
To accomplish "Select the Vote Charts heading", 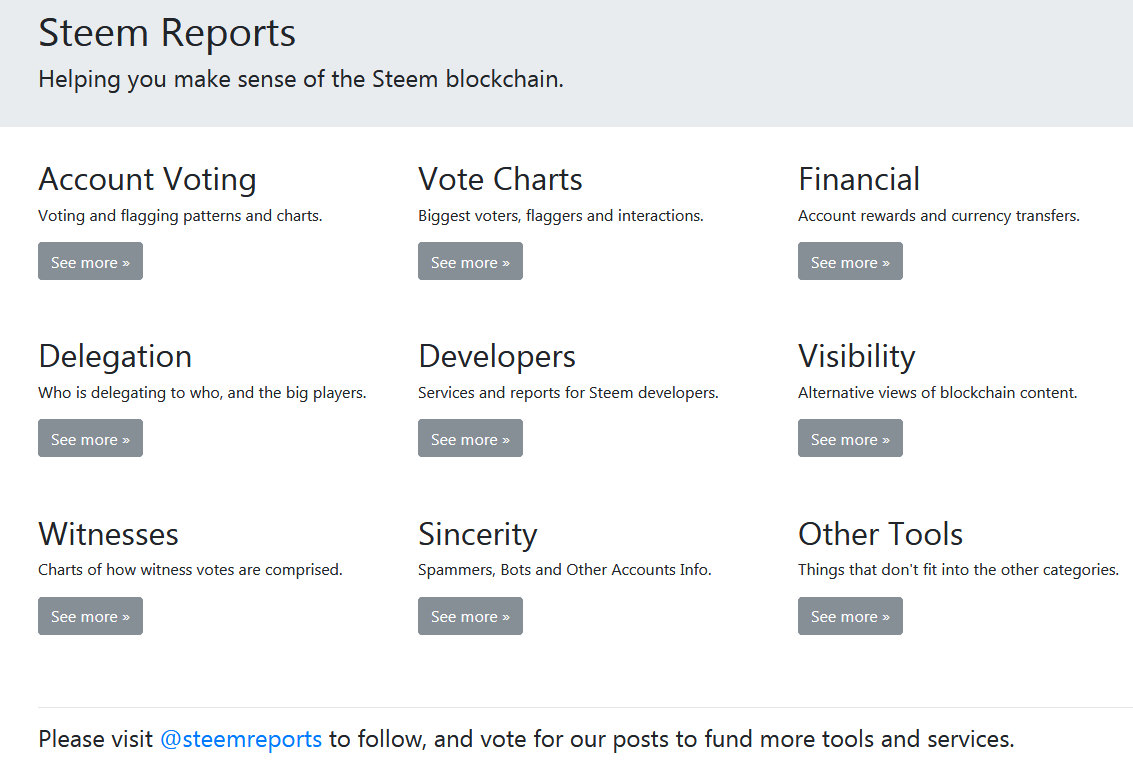I will tap(500, 179).
